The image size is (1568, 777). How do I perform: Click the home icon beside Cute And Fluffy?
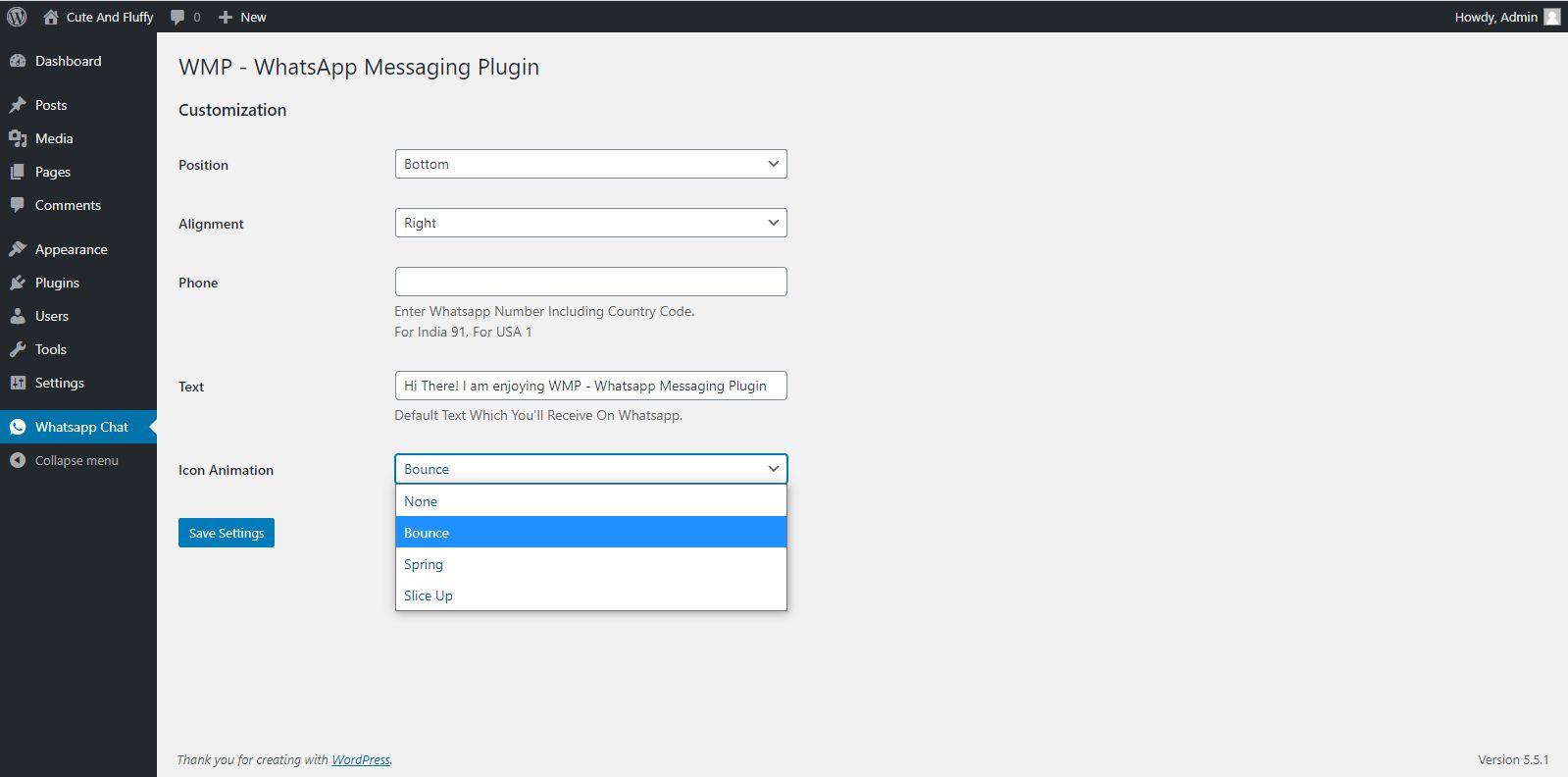(x=51, y=17)
